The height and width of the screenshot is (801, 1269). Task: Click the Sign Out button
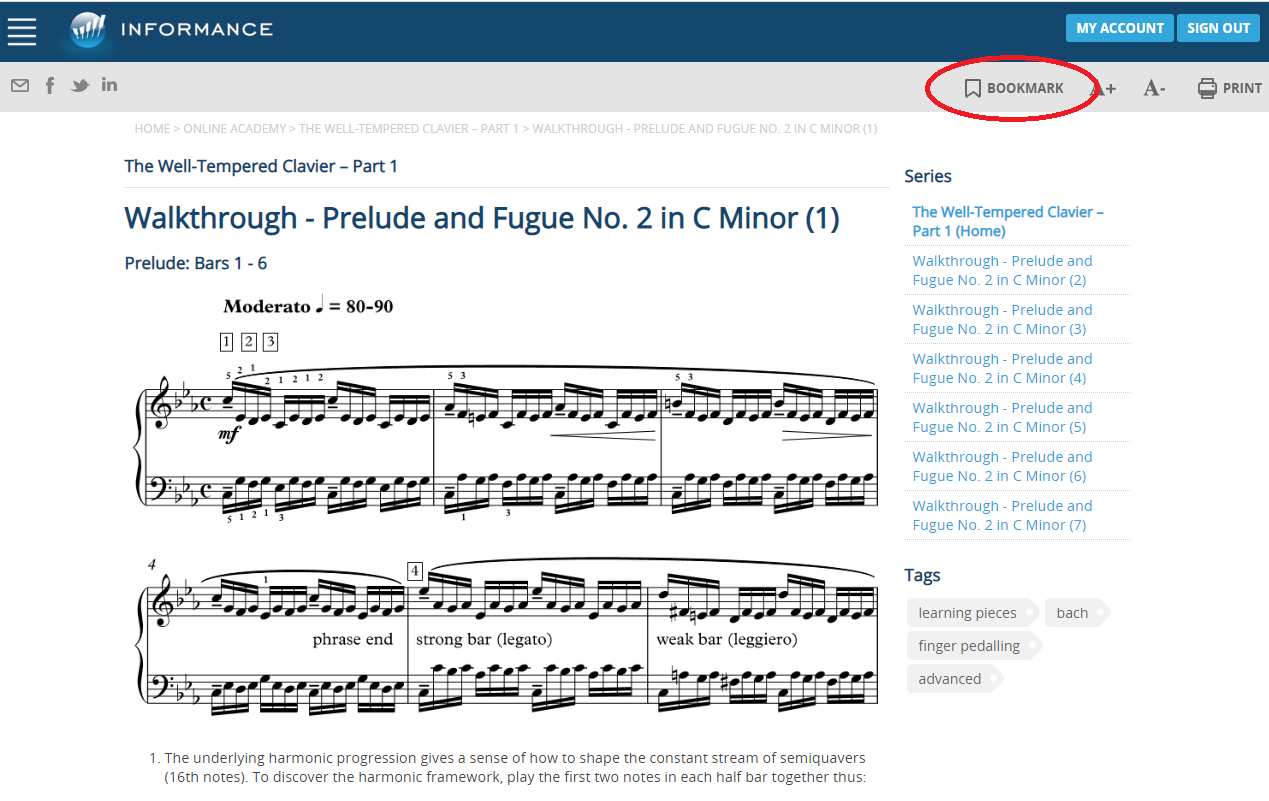[x=1218, y=28]
